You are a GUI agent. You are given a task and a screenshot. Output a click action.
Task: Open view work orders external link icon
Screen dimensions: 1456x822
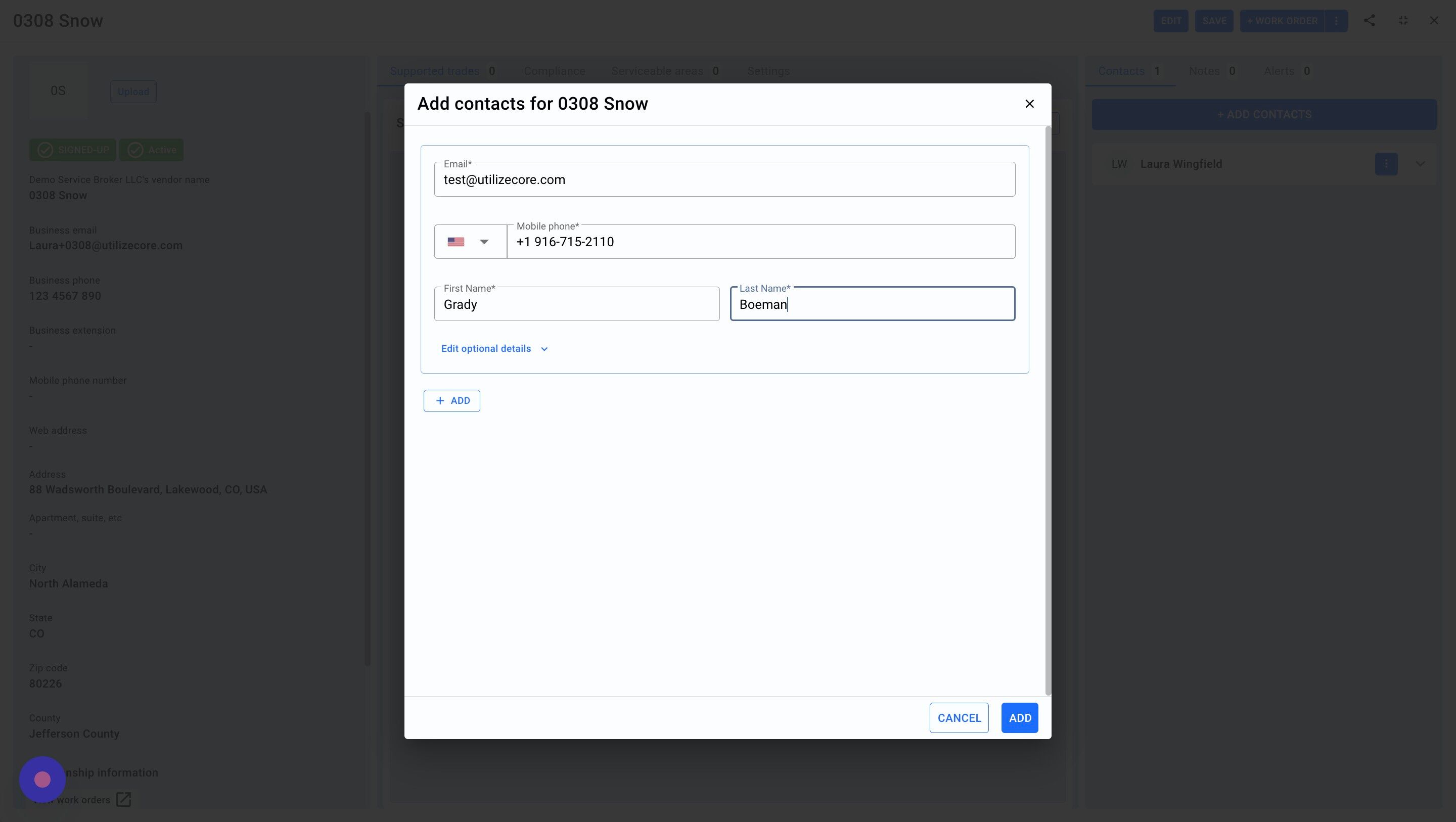[x=123, y=799]
